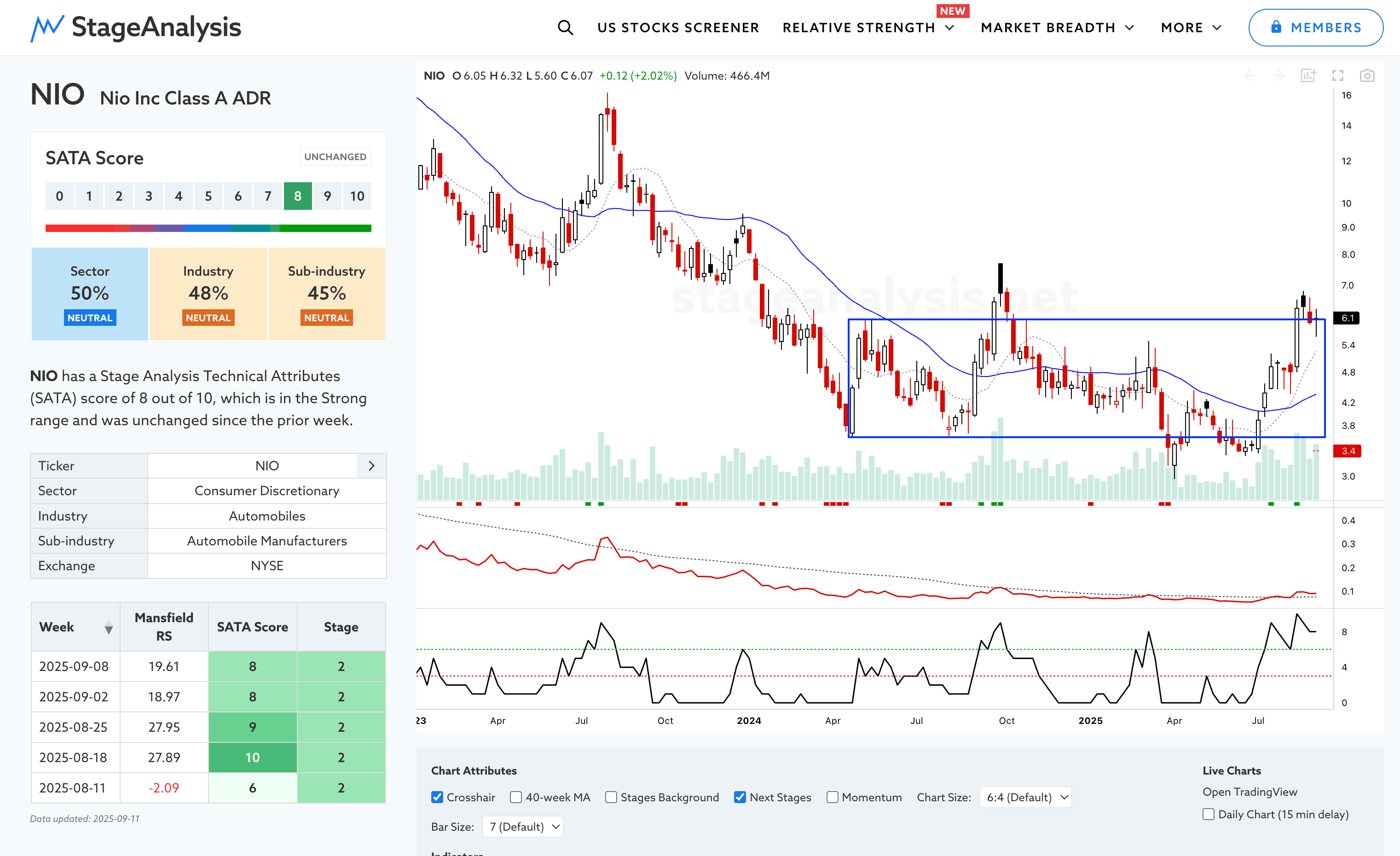Expand the Market Breadth menu

1058,27
